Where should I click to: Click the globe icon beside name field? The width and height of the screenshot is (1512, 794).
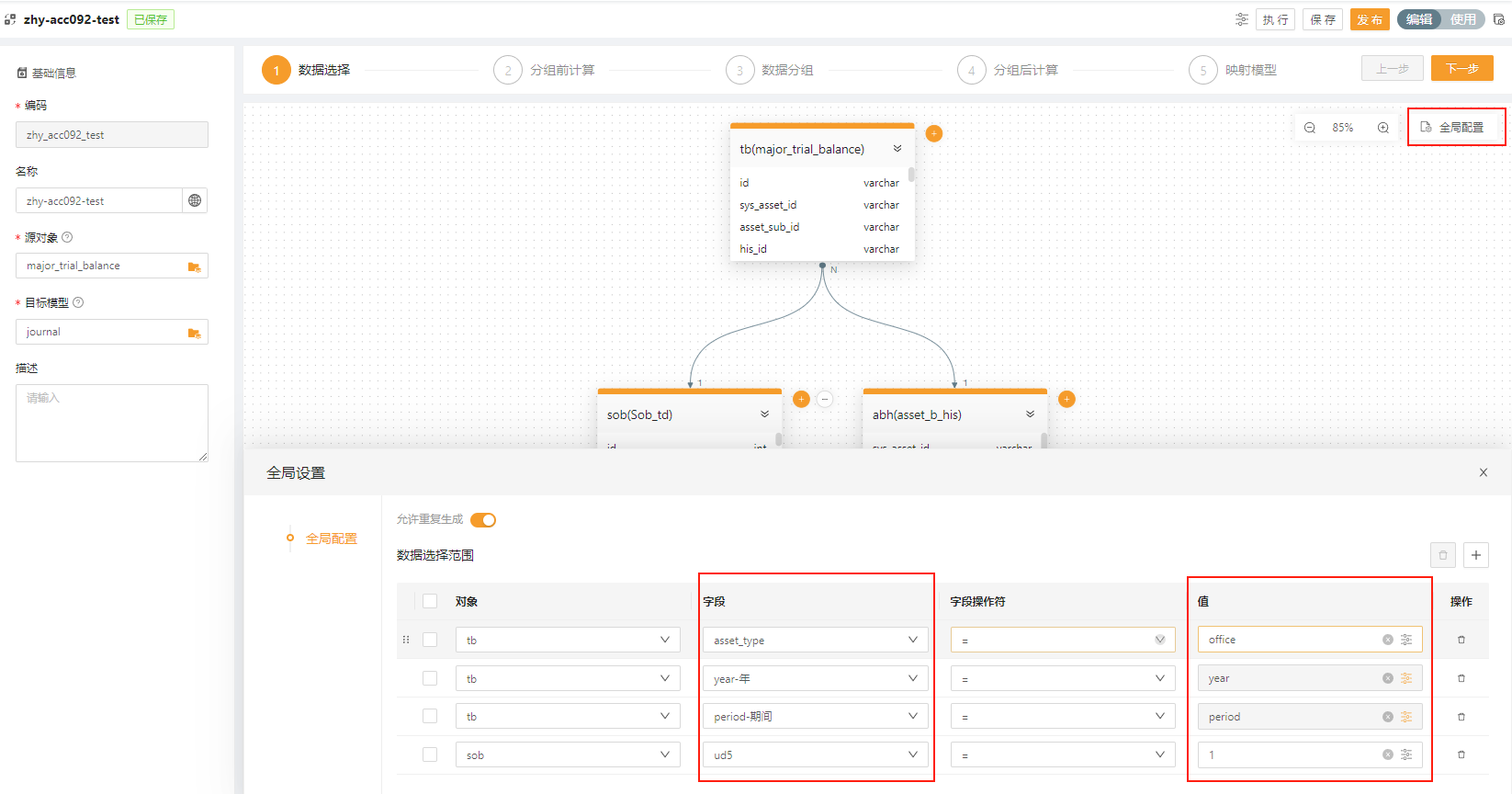[x=195, y=200]
